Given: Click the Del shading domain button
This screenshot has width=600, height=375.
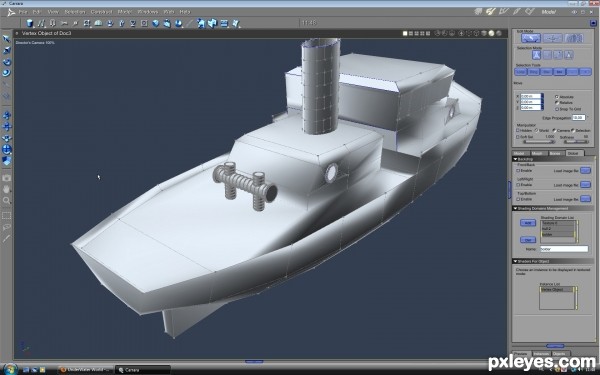Looking at the screenshot, I should click(528, 240).
